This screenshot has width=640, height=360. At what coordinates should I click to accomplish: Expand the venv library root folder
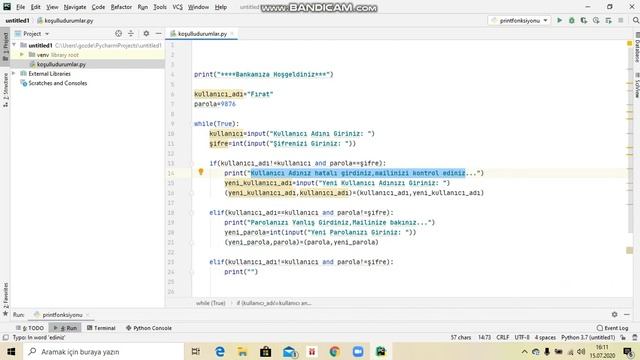(x=22, y=54)
